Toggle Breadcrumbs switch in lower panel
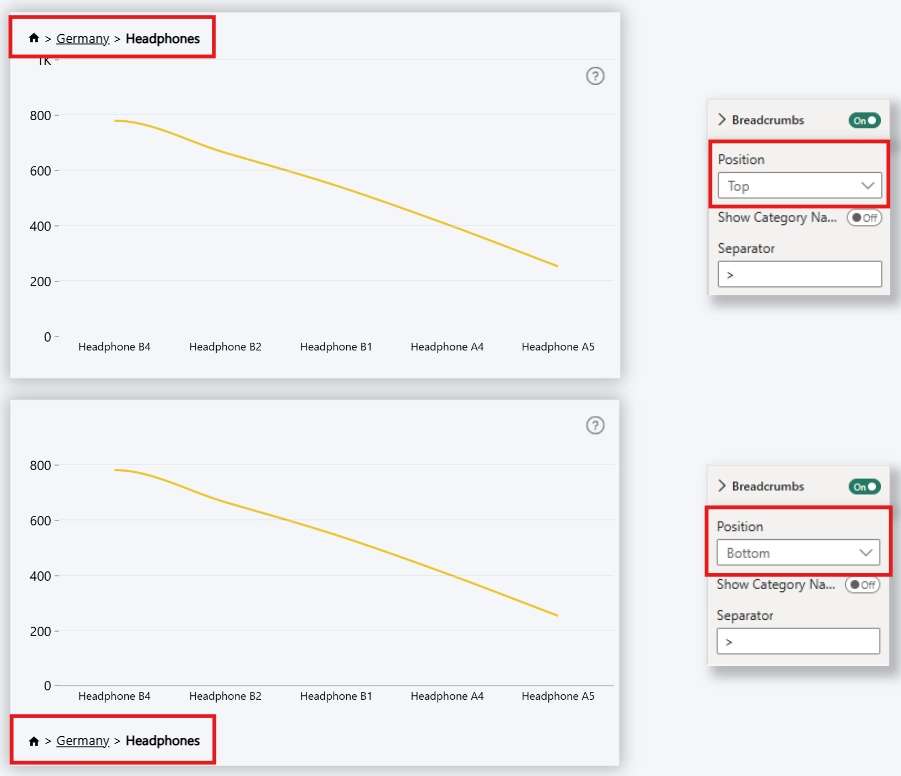 [x=864, y=487]
